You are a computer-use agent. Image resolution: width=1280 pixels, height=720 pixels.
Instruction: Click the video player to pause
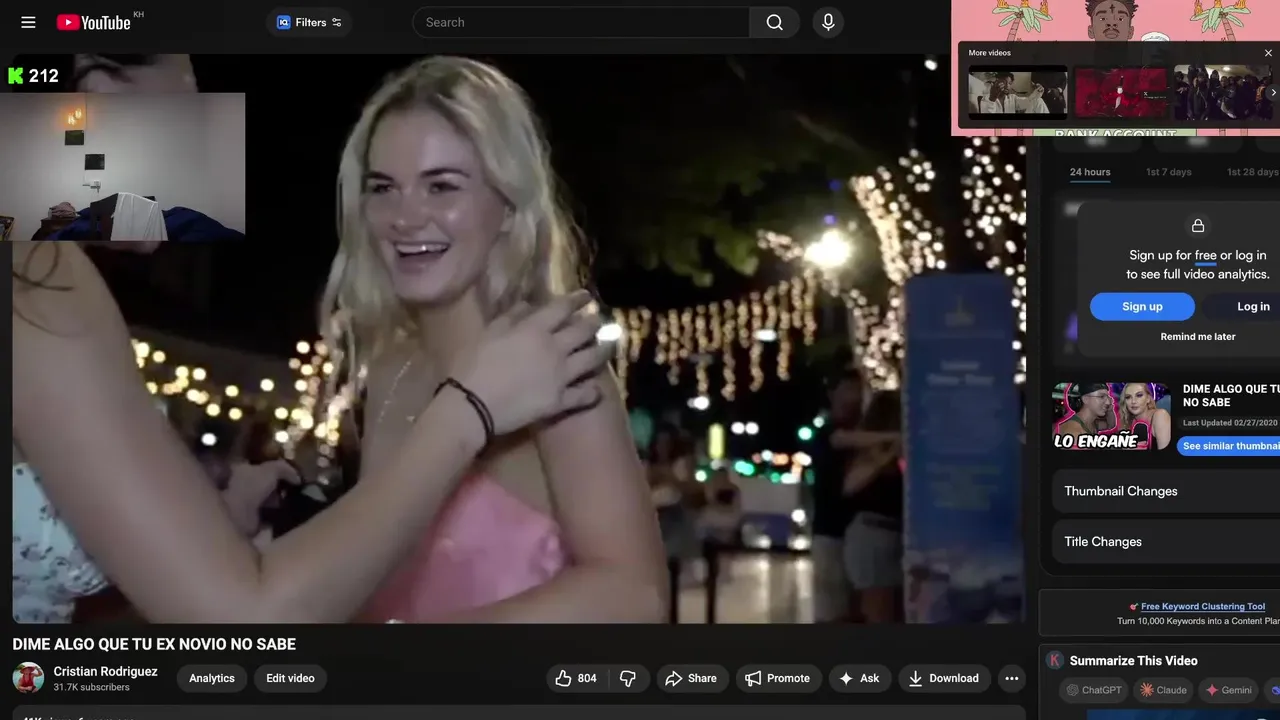pyautogui.click(x=519, y=338)
